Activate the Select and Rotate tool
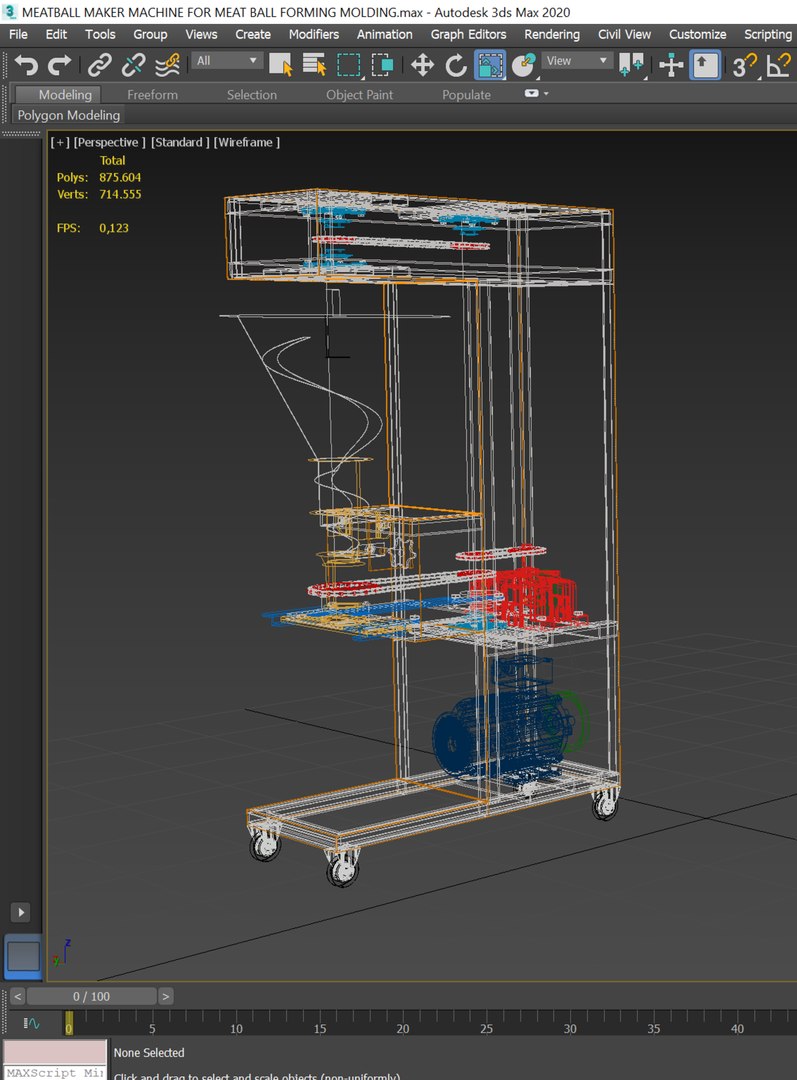Image resolution: width=797 pixels, height=1080 pixels. click(x=456, y=65)
